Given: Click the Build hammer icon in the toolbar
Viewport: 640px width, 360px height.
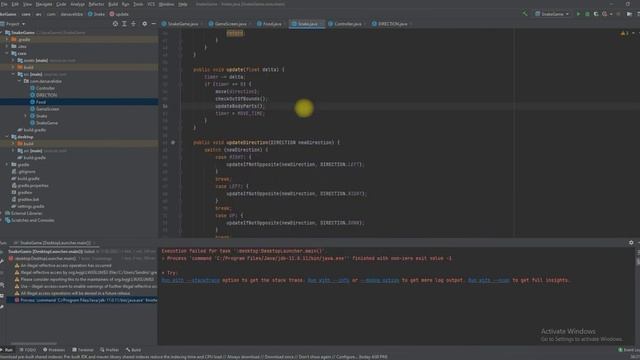Looking at the screenshot, I should (525, 14).
